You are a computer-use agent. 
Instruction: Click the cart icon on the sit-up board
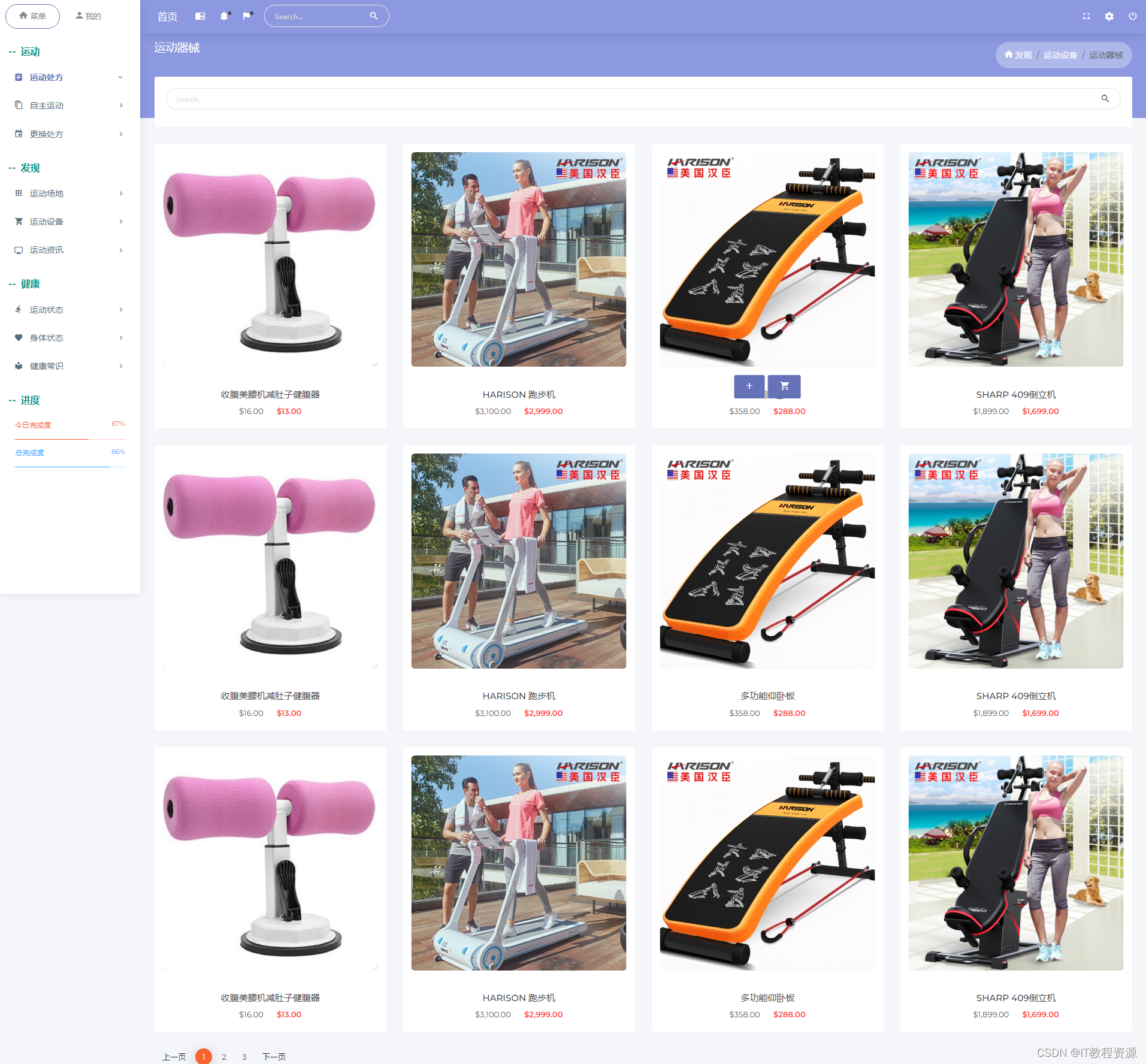(x=784, y=386)
